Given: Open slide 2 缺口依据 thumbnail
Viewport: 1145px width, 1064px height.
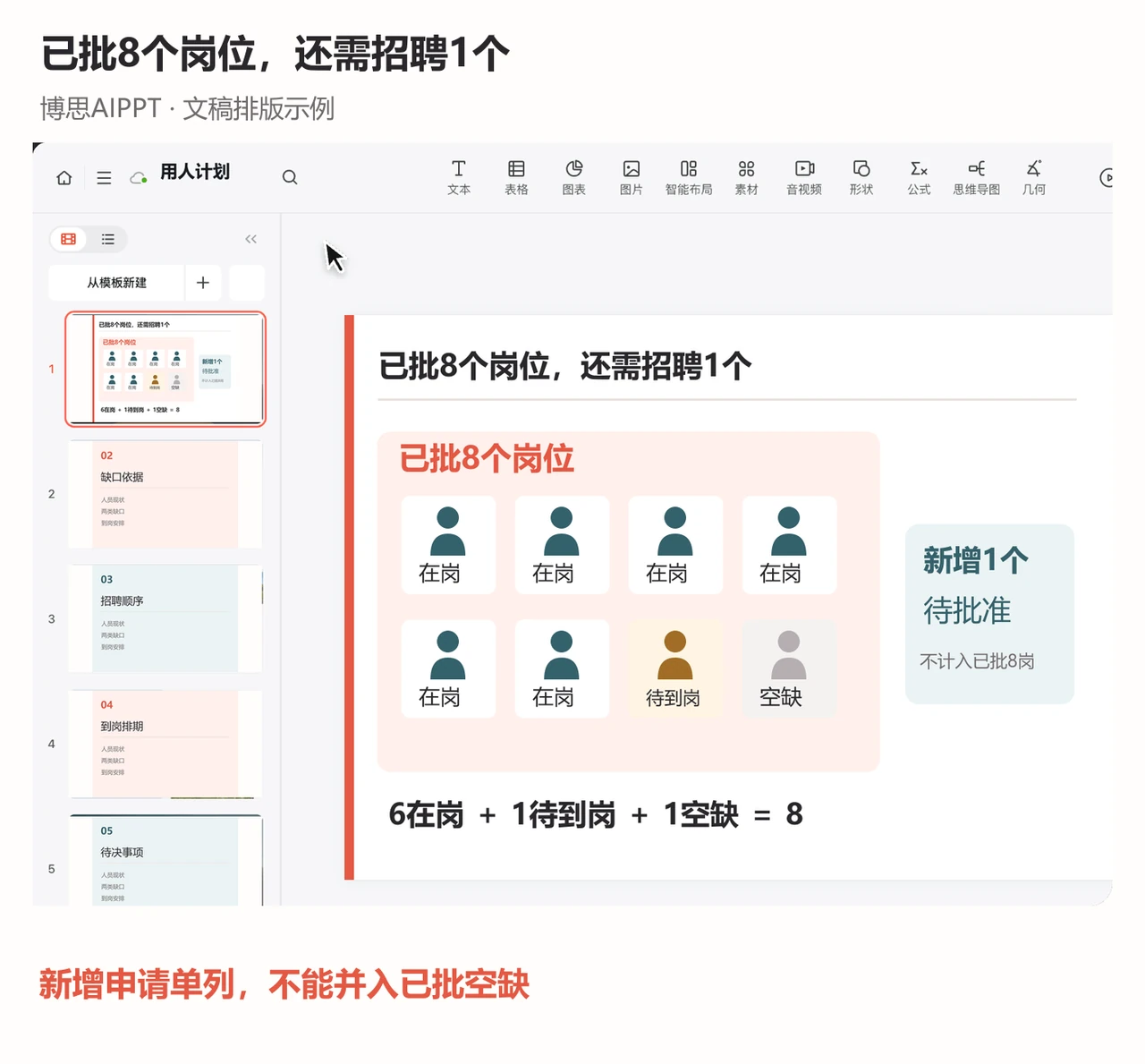Looking at the screenshot, I should click(165, 494).
